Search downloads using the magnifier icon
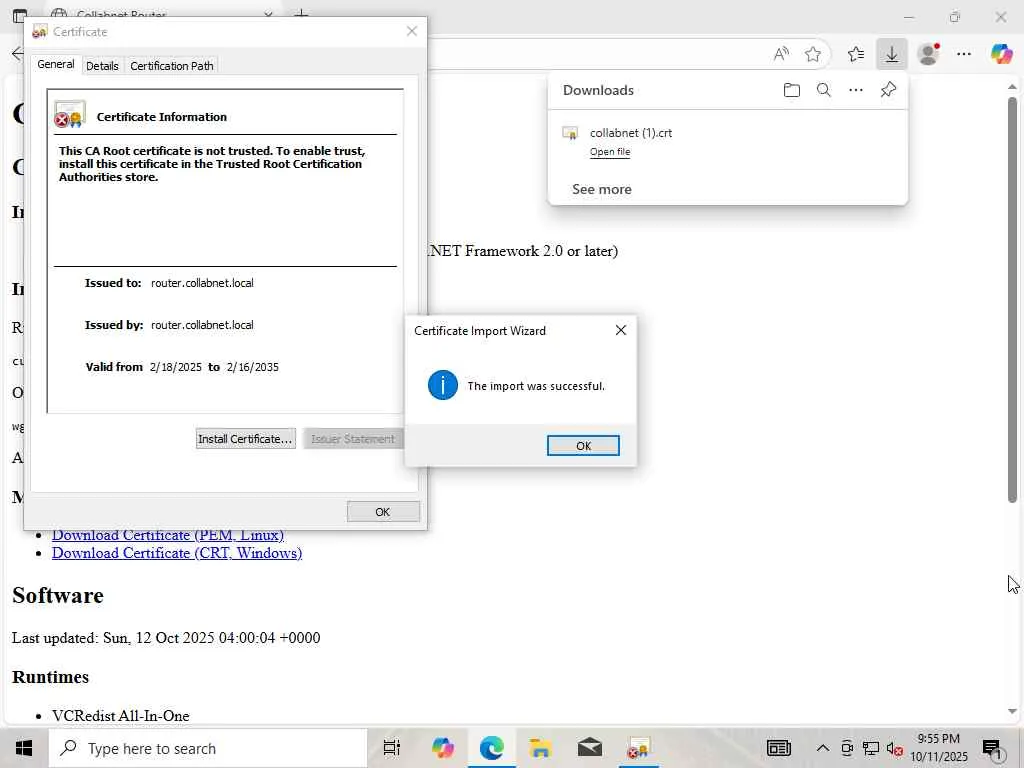The image size is (1024, 768). [824, 90]
